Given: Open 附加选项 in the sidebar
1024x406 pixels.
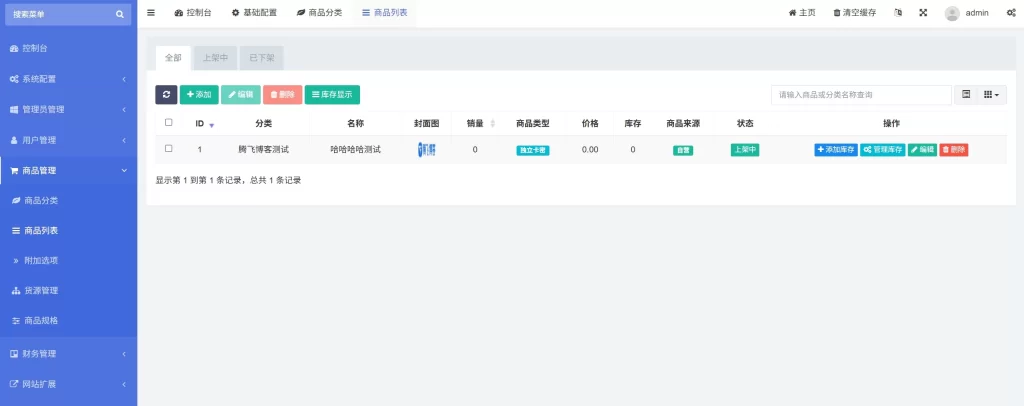Looking at the screenshot, I should click(69, 260).
